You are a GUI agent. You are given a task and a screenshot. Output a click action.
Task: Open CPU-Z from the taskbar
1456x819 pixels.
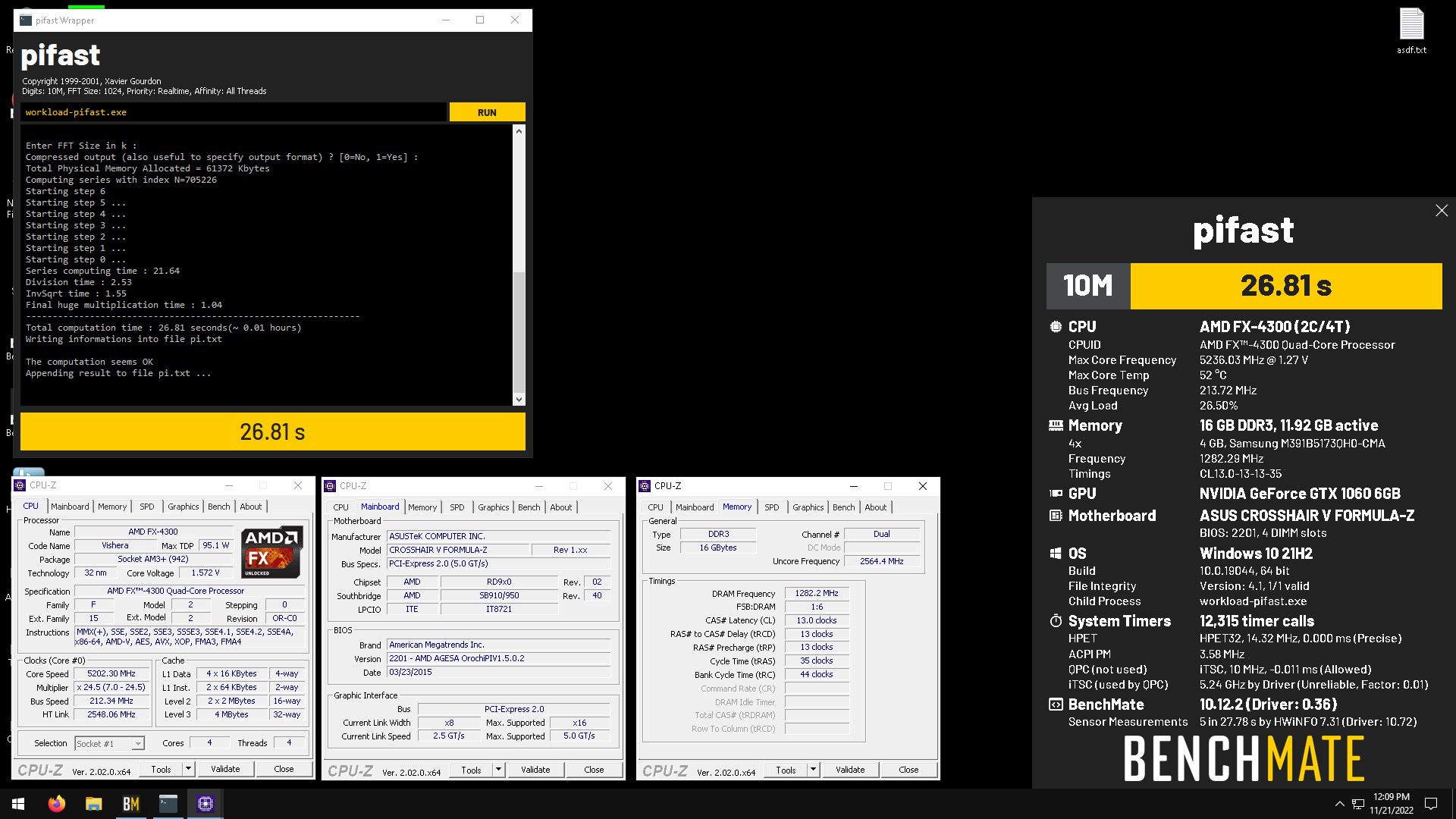[205, 804]
